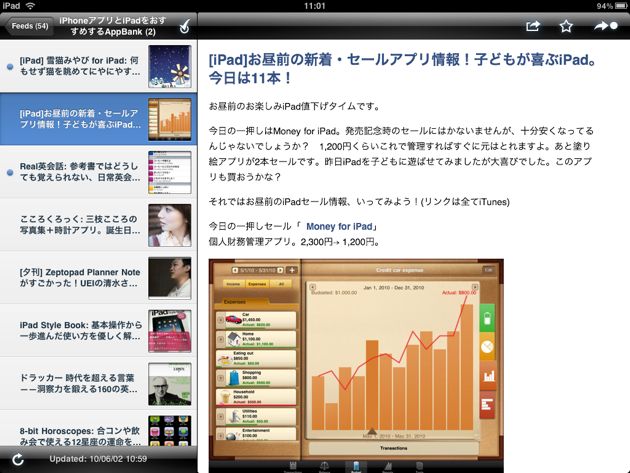Tap the Real英会話 screenshot thumbnail

tap(170, 172)
